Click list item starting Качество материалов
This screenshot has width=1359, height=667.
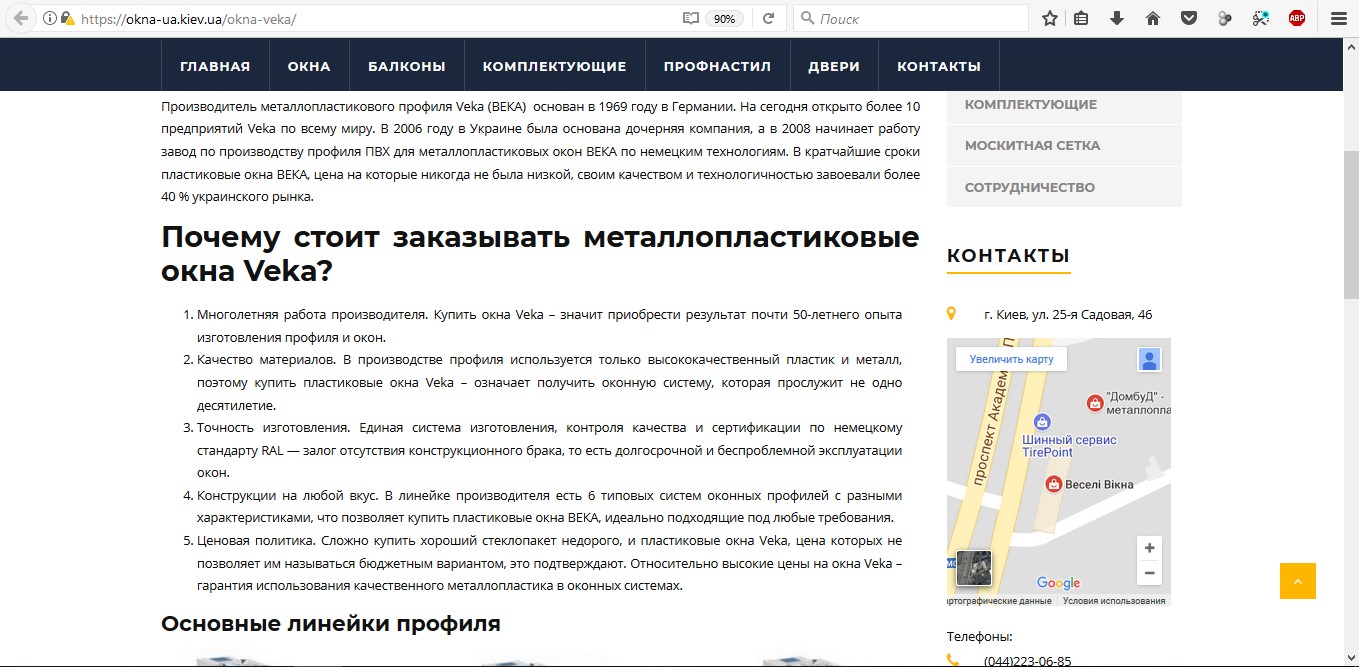coord(549,382)
